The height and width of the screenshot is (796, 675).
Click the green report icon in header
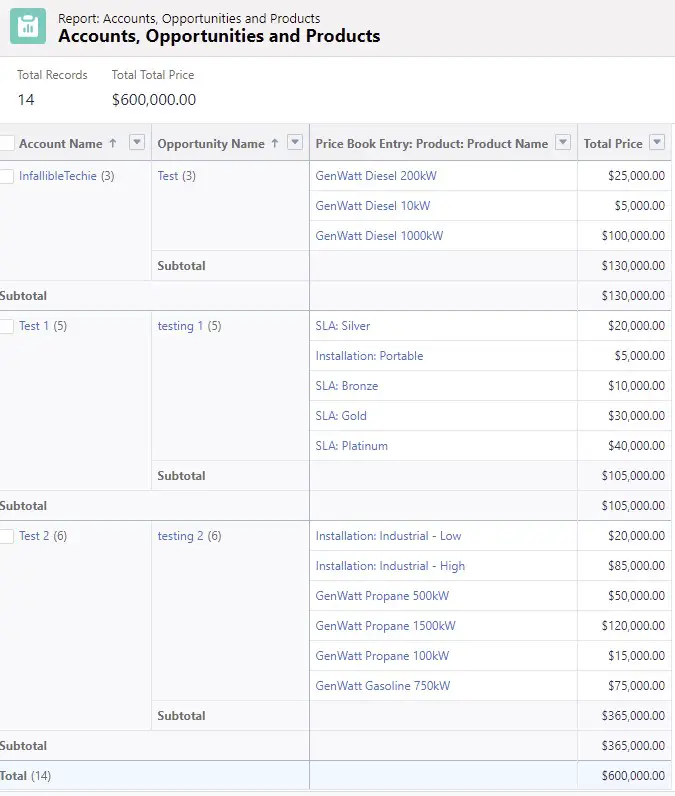click(x=28, y=26)
